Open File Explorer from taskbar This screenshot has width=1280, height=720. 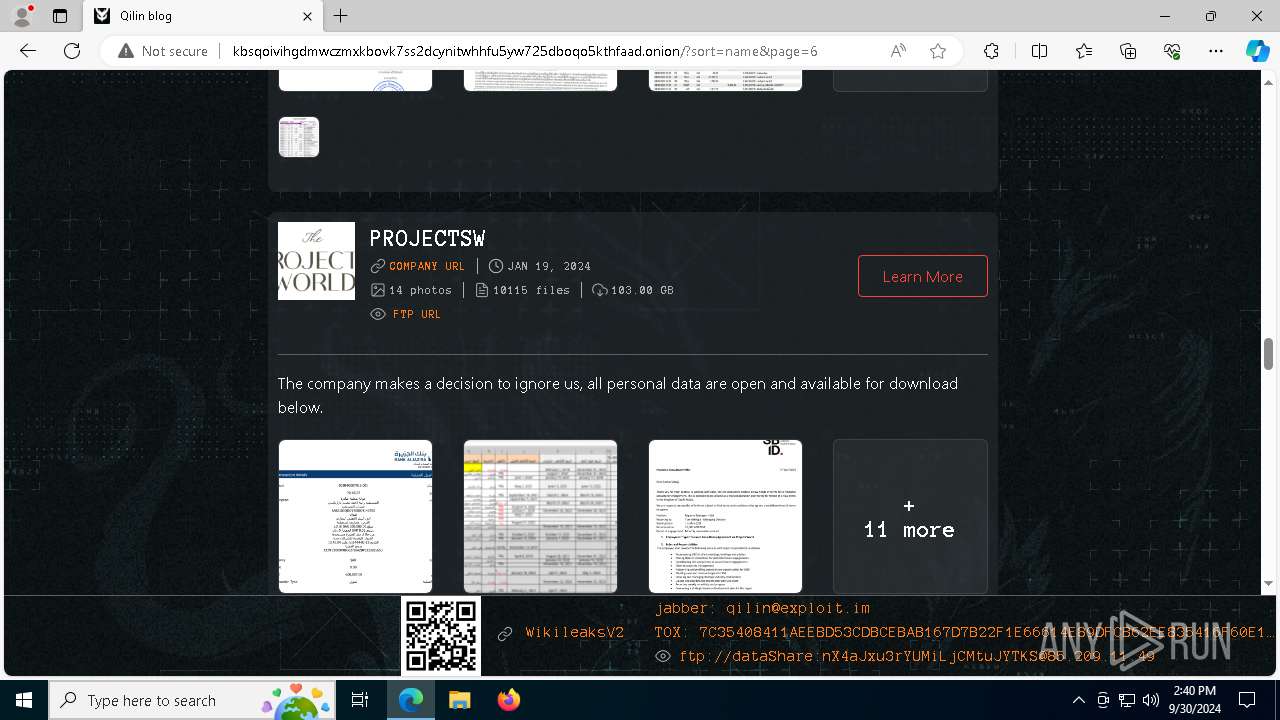[x=460, y=700]
